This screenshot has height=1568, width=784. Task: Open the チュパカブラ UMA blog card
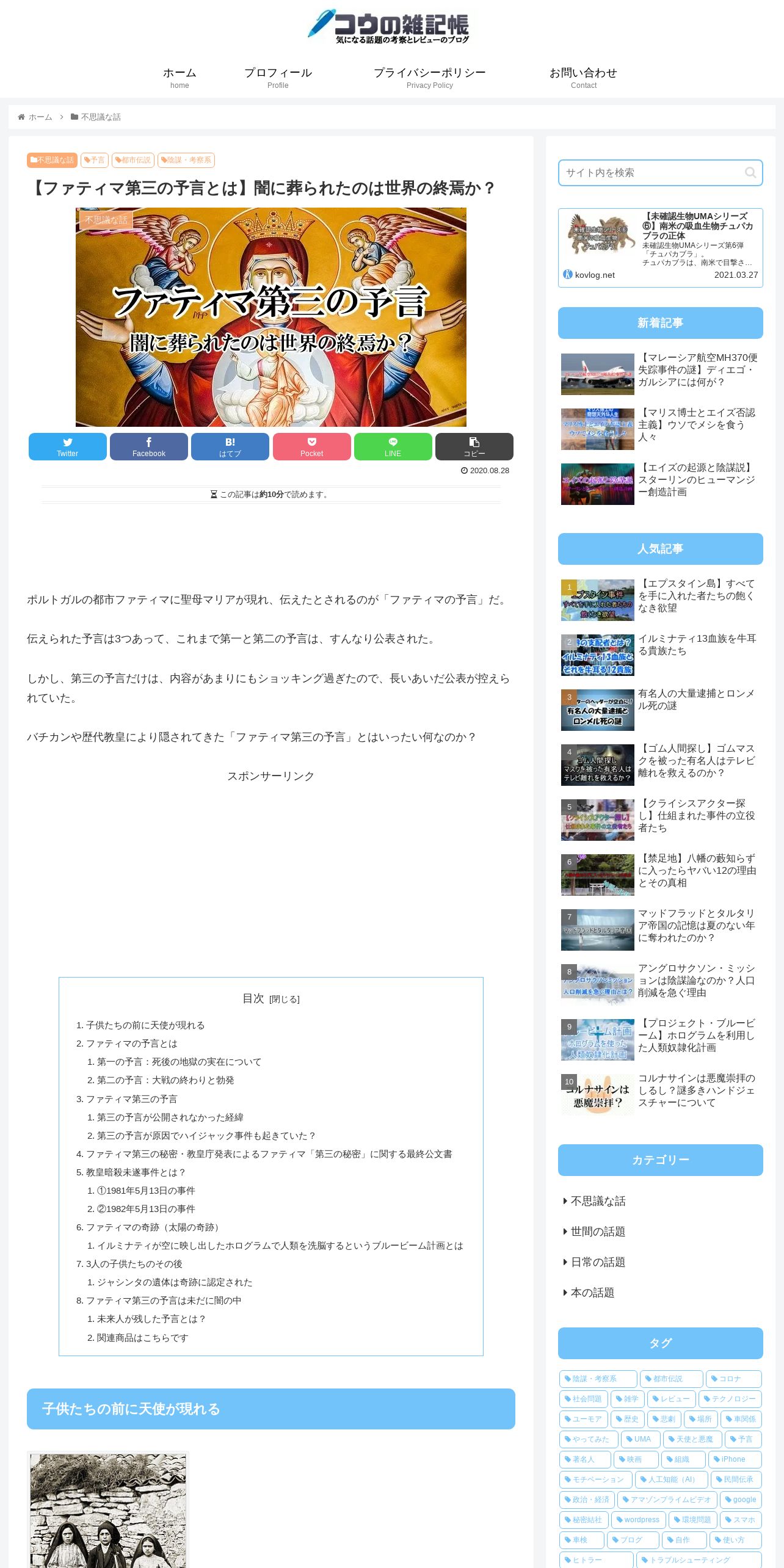pyautogui.click(x=661, y=247)
